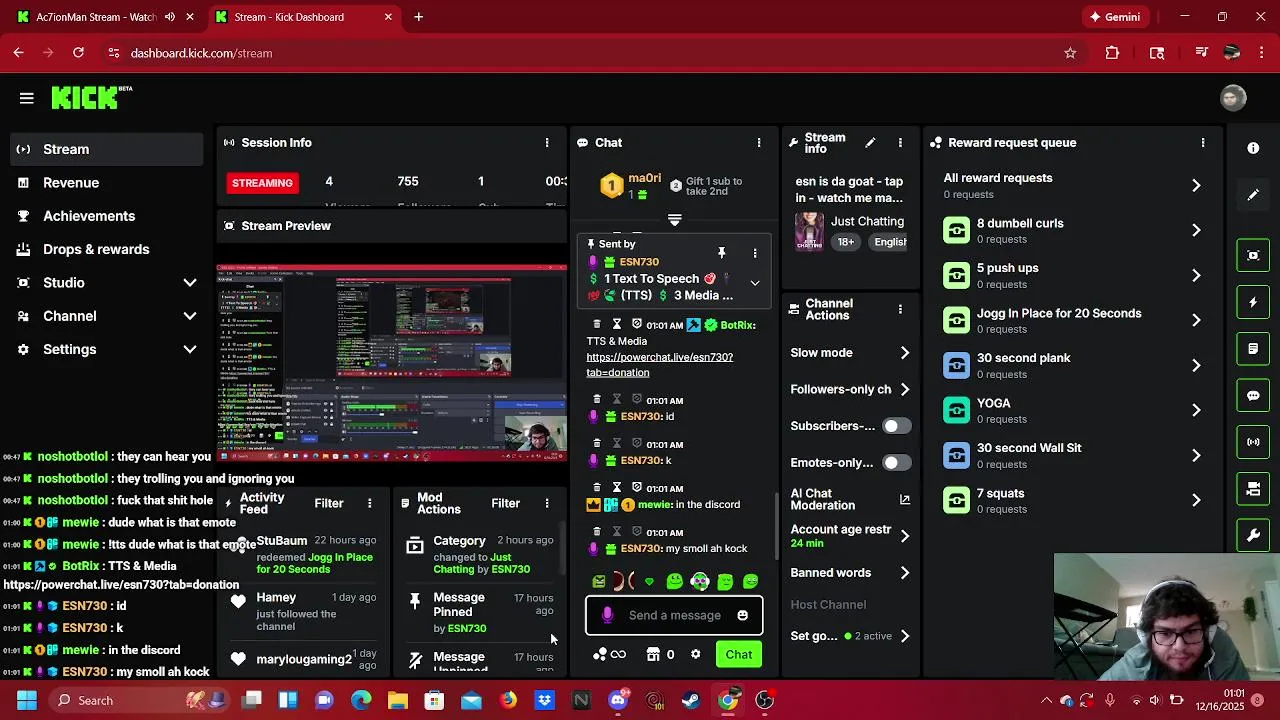
Task: Toggle the document widget icon in right sidebar
Action: coord(1253,349)
